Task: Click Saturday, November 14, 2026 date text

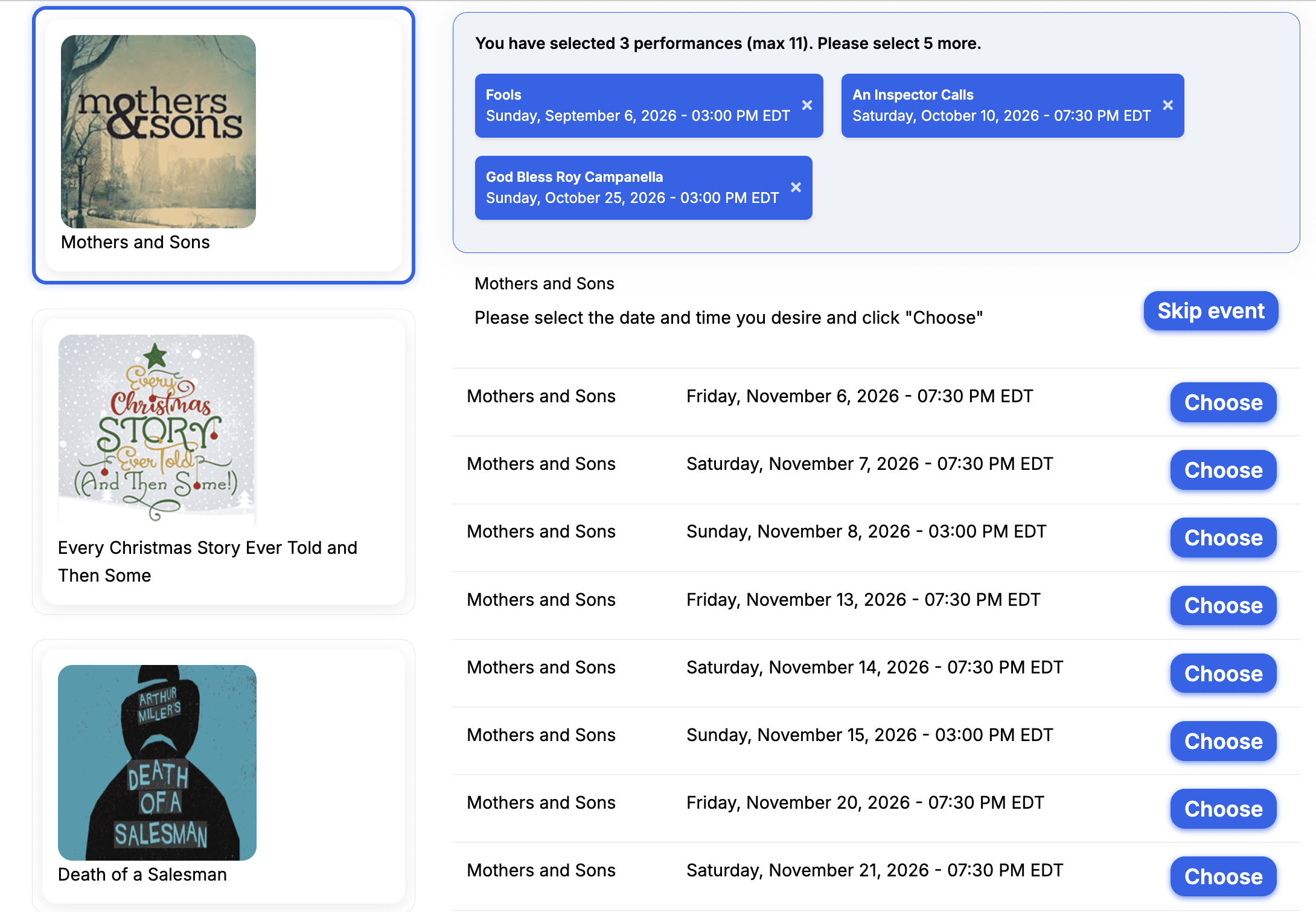Action: click(875, 667)
